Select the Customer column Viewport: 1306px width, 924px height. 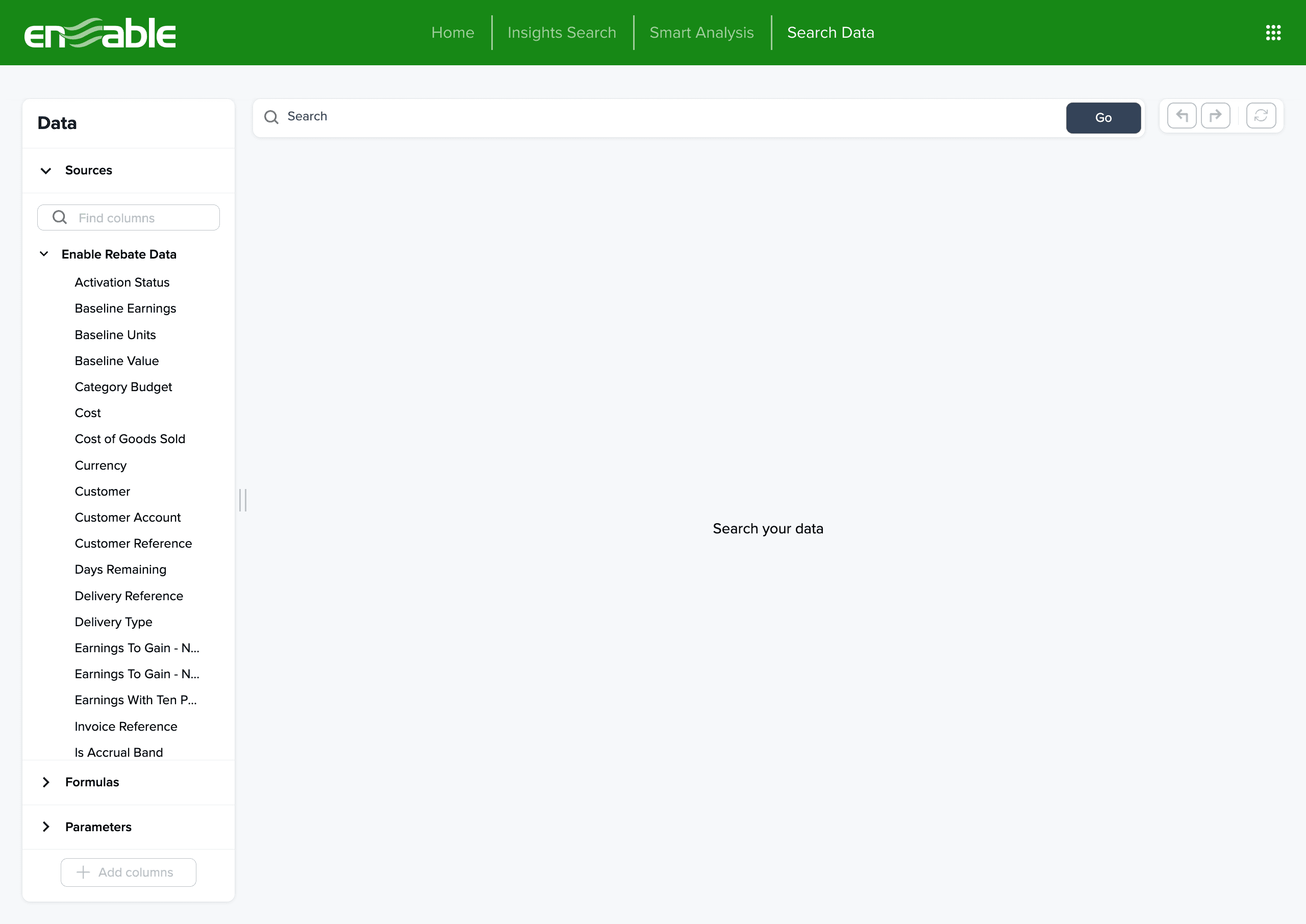coord(103,492)
